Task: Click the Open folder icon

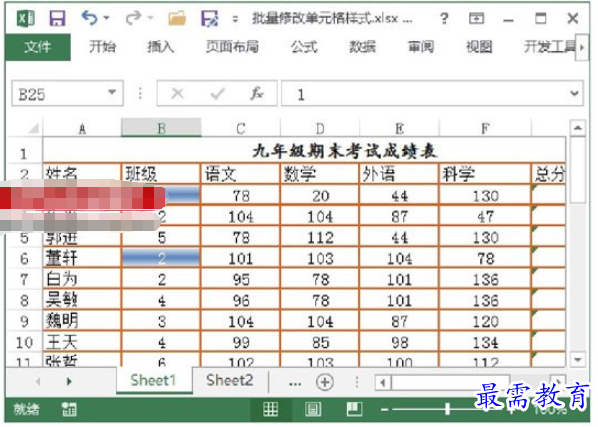Action: coord(177,18)
